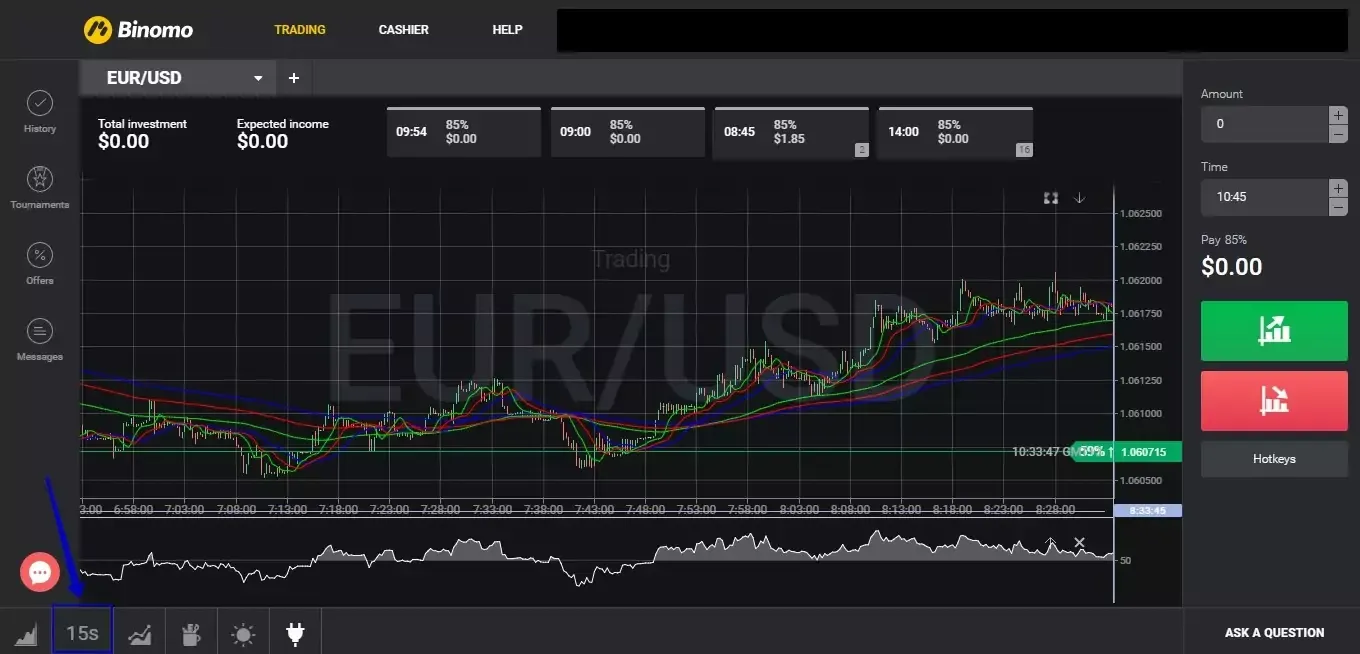1360x654 pixels.
Task: Close the RSI indicator panel
Action: [x=1079, y=543]
